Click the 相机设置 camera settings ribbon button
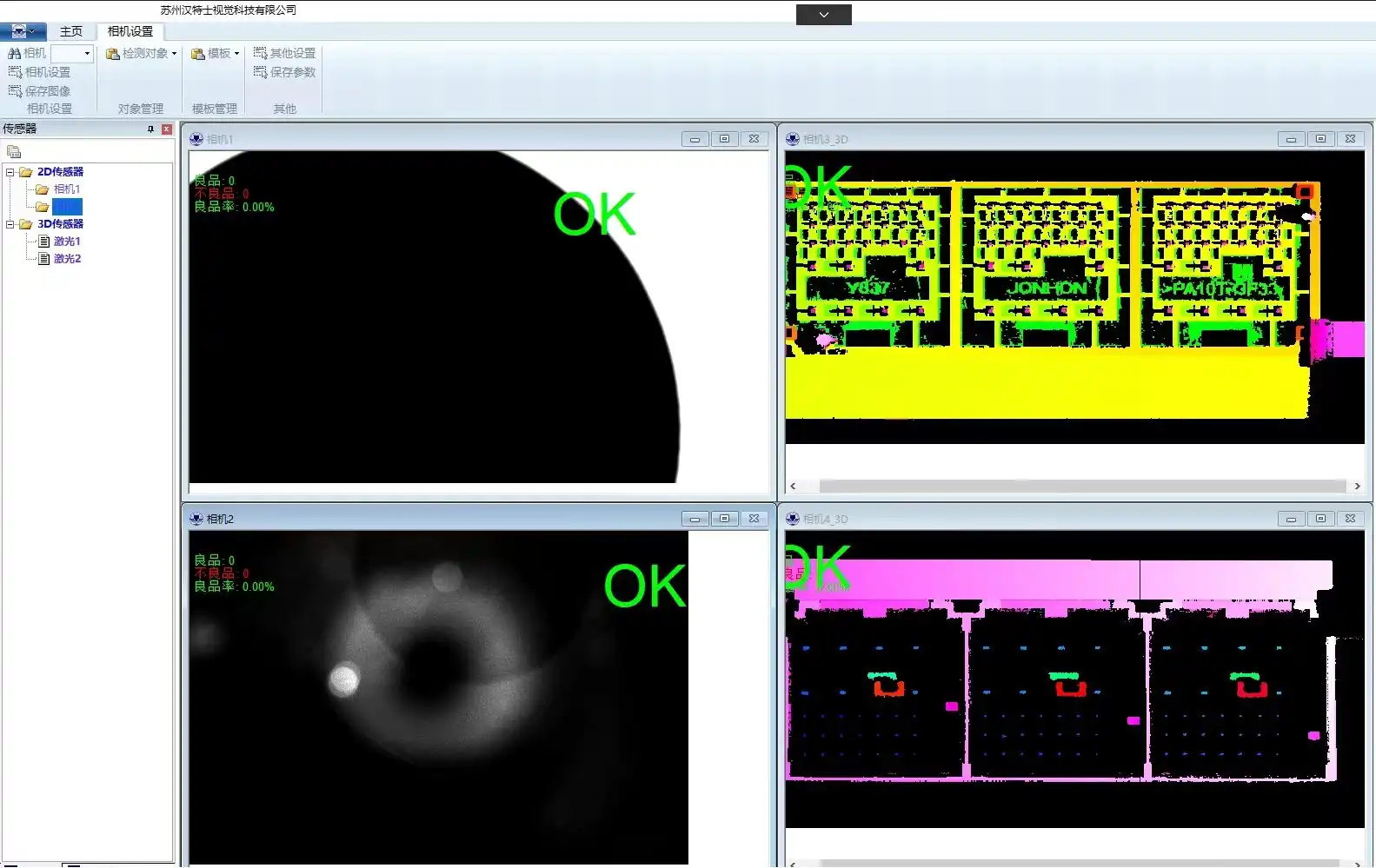This screenshot has width=1376, height=868. [x=40, y=72]
